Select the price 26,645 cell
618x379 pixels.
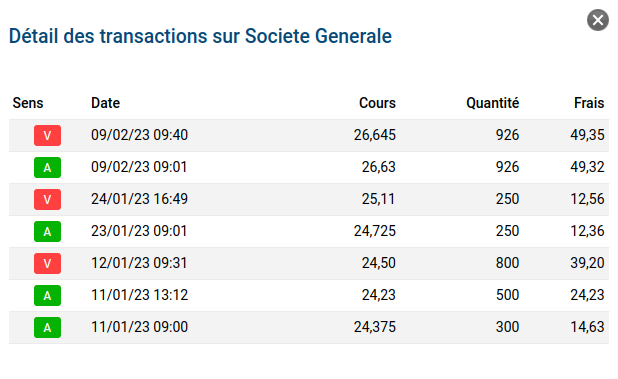(374, 135)
